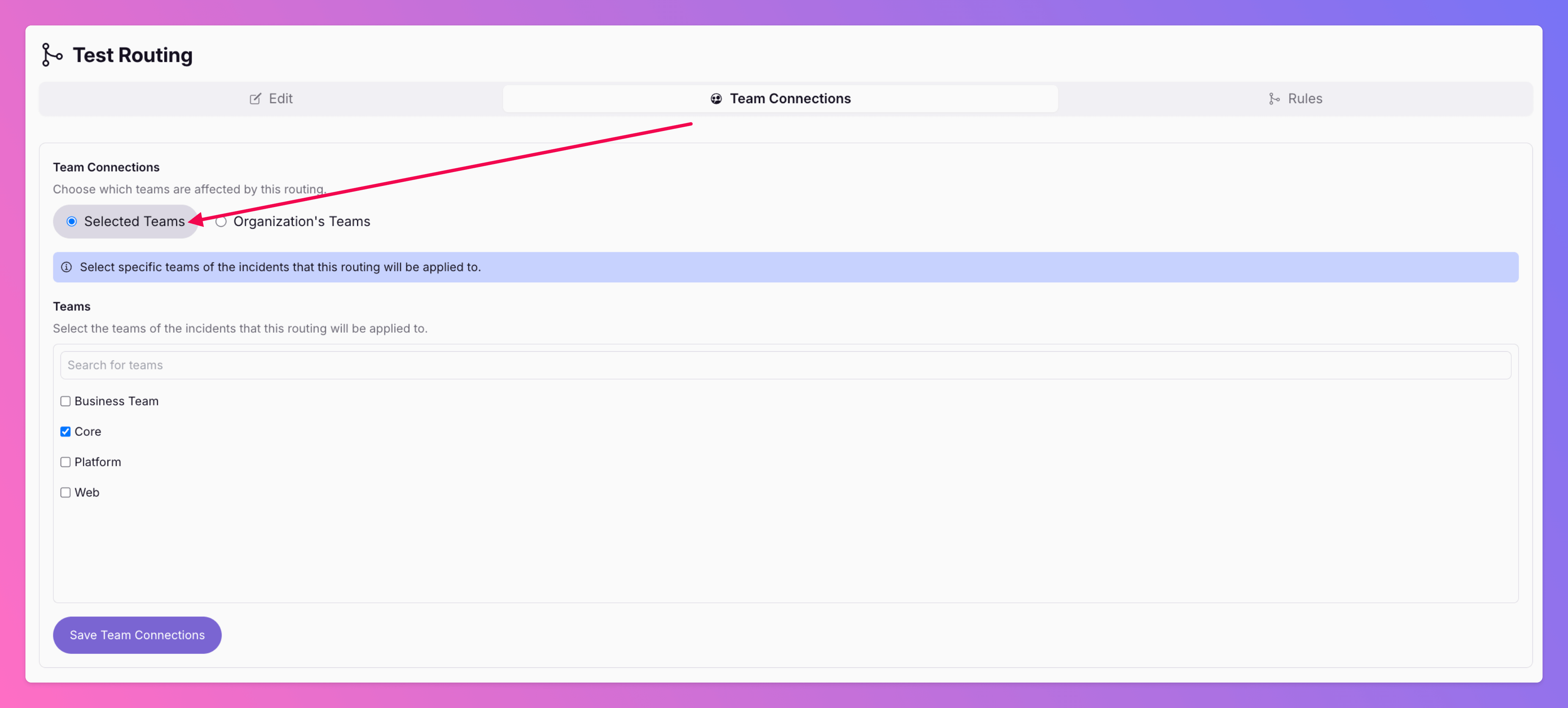Click the Platform label text
This screenshot has width=1568, height=708.
point(97,462)
